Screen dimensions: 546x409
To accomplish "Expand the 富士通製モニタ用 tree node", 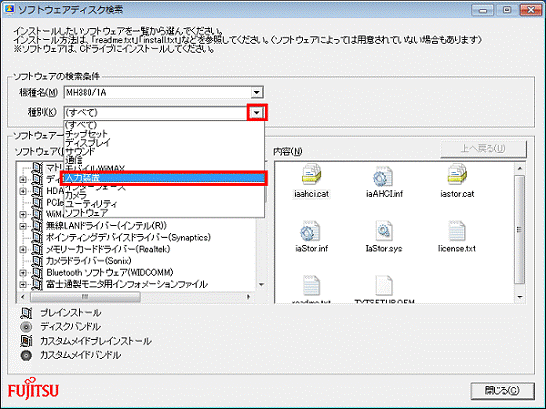I will (x=23, y=284).
